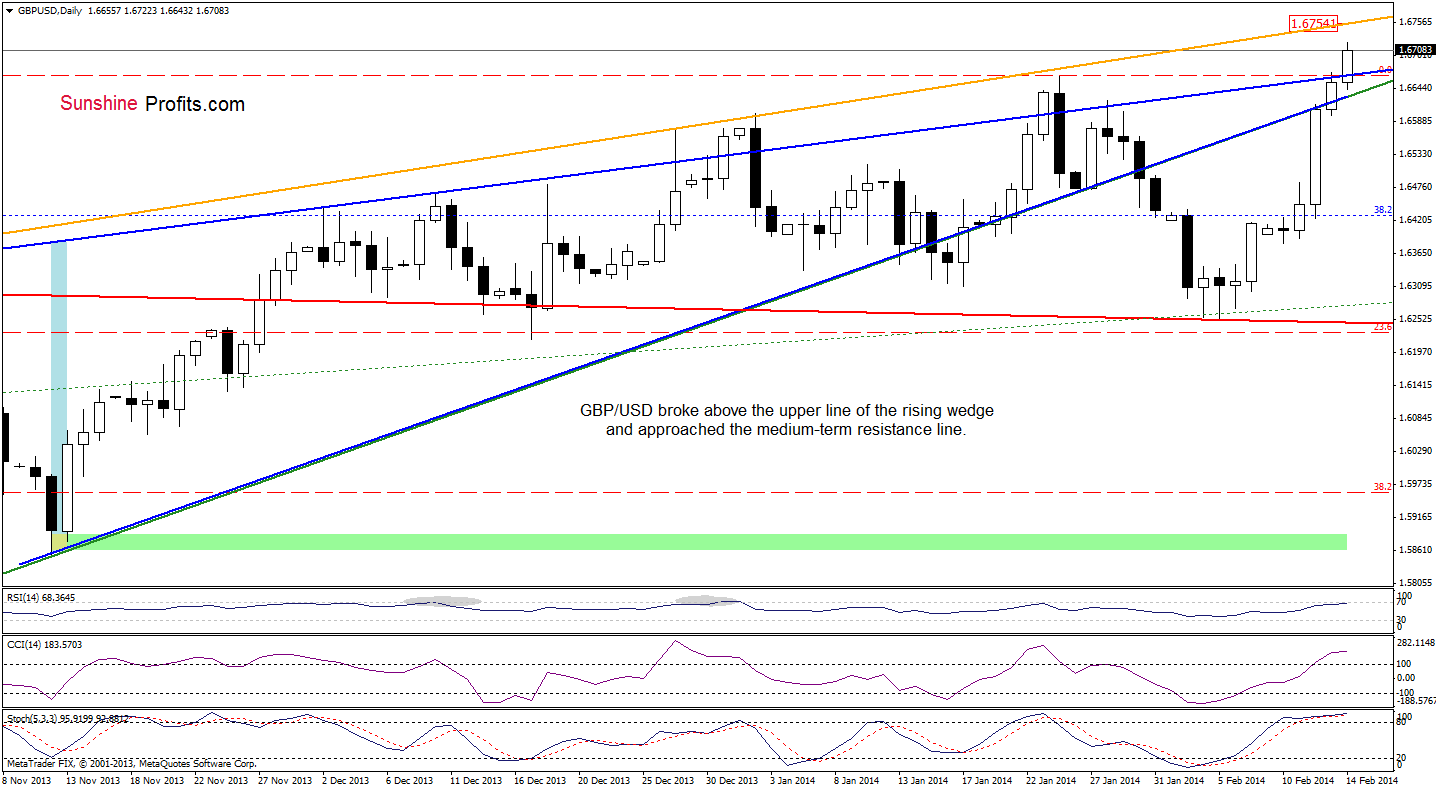Click the CCI axis value 282.1148
Image resolution: width=1436 pixels, height=789 pixels.
point(1415,643)
